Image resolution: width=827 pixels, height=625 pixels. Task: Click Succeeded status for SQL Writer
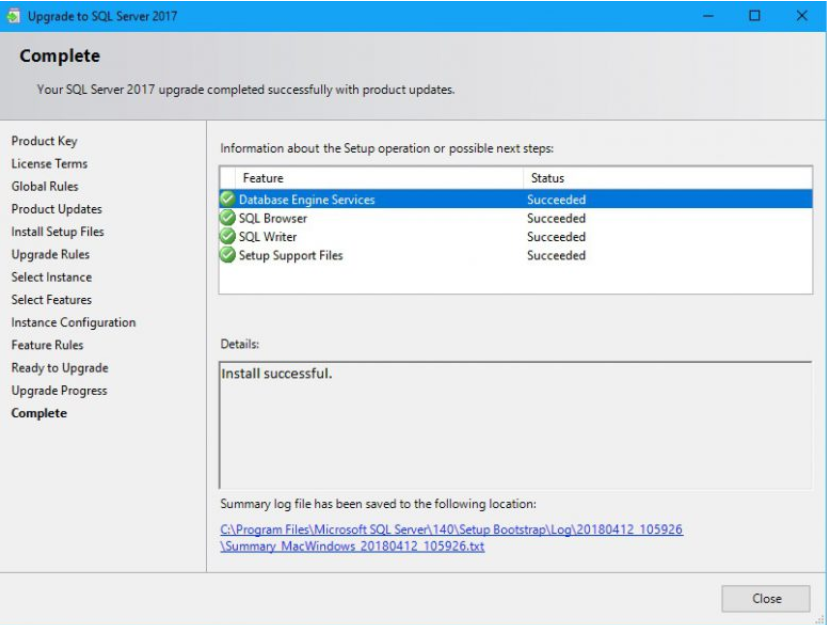[556, 236]
